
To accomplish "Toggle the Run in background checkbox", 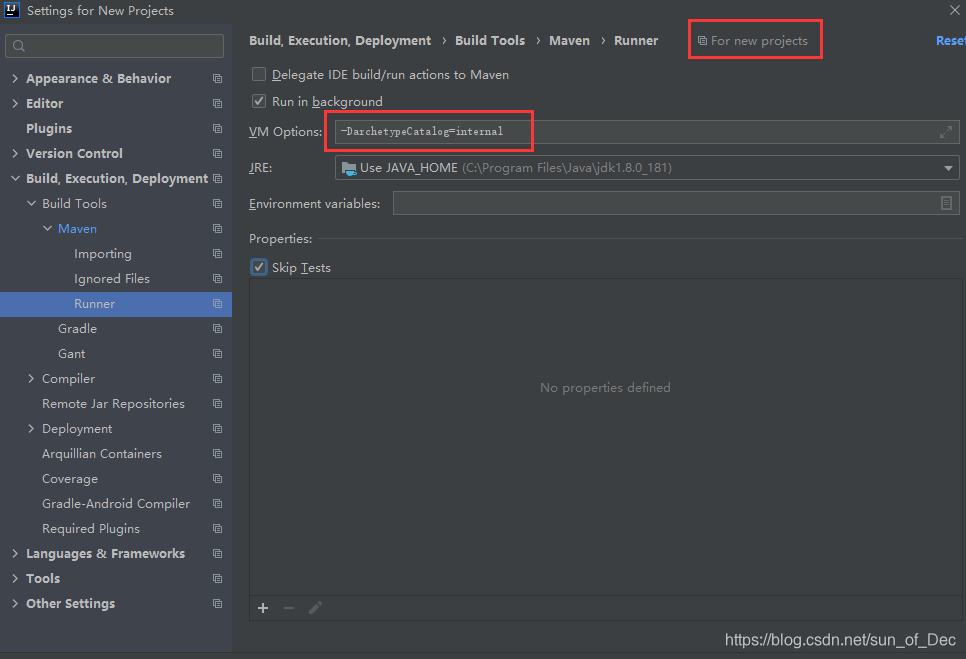I will click(x=259, y=101).
